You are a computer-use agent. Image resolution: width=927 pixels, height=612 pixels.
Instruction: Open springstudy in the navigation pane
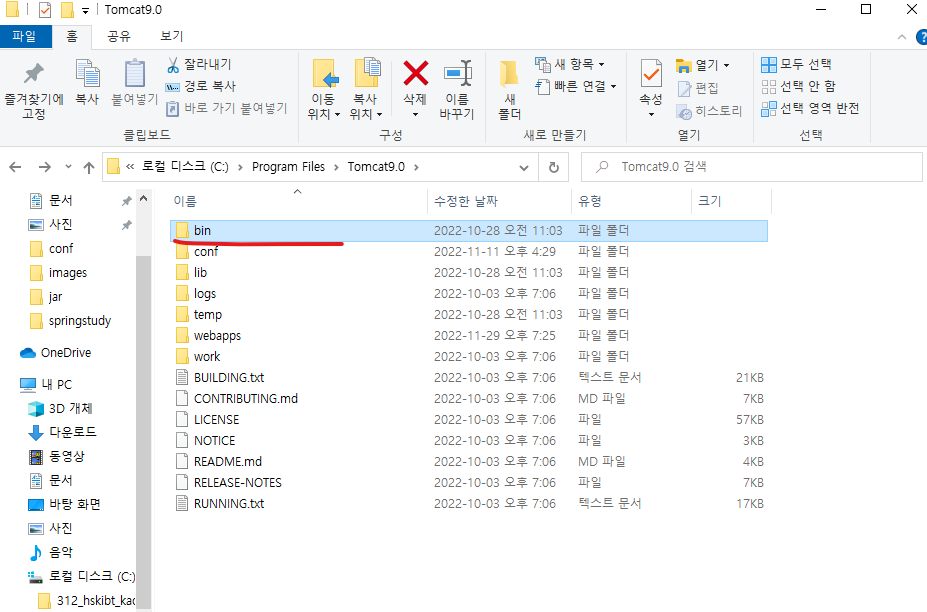click(x=70, y=321)
